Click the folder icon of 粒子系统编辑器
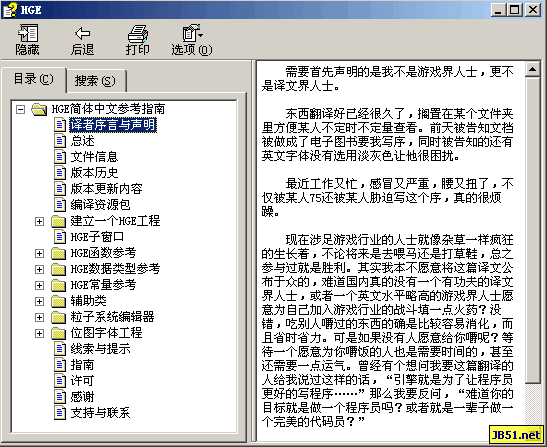 point(58,317)
